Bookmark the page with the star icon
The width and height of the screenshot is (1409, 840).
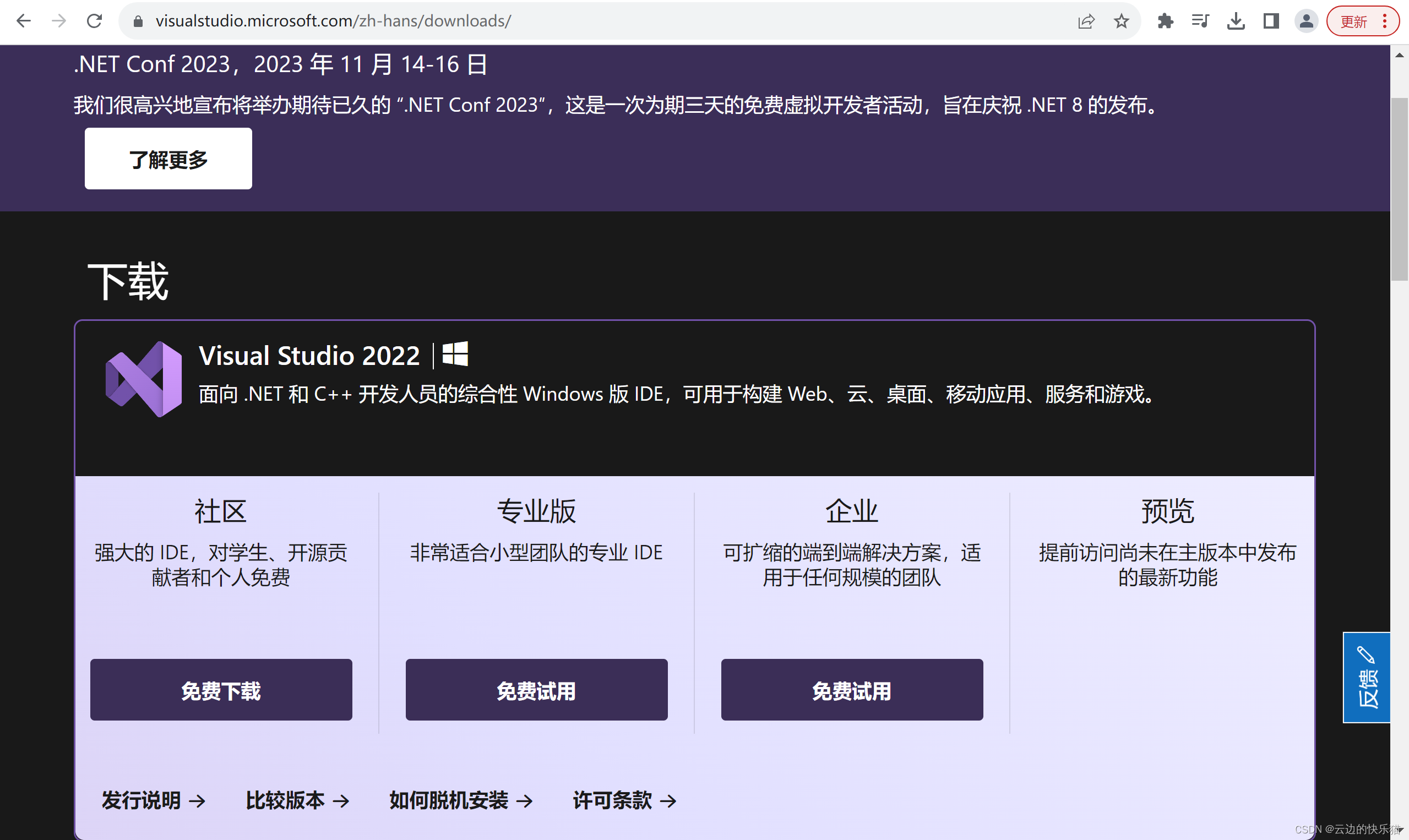(1121, 21)
